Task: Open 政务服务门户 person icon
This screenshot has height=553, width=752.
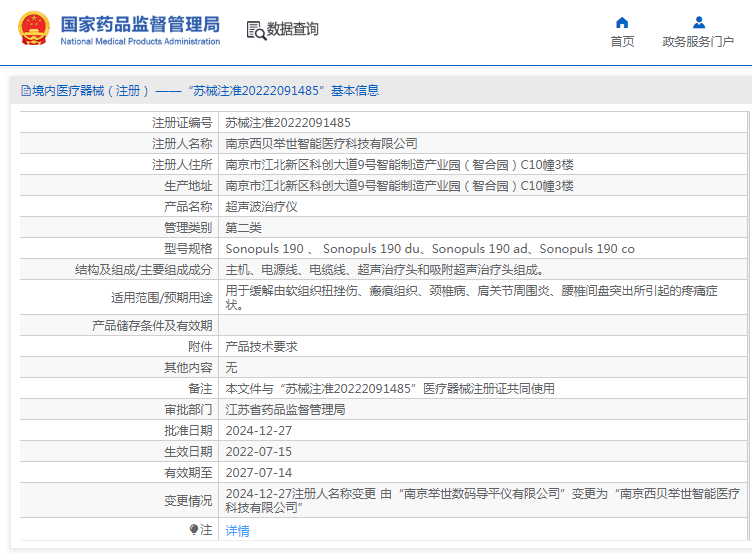Action: (x=699, y=23)
